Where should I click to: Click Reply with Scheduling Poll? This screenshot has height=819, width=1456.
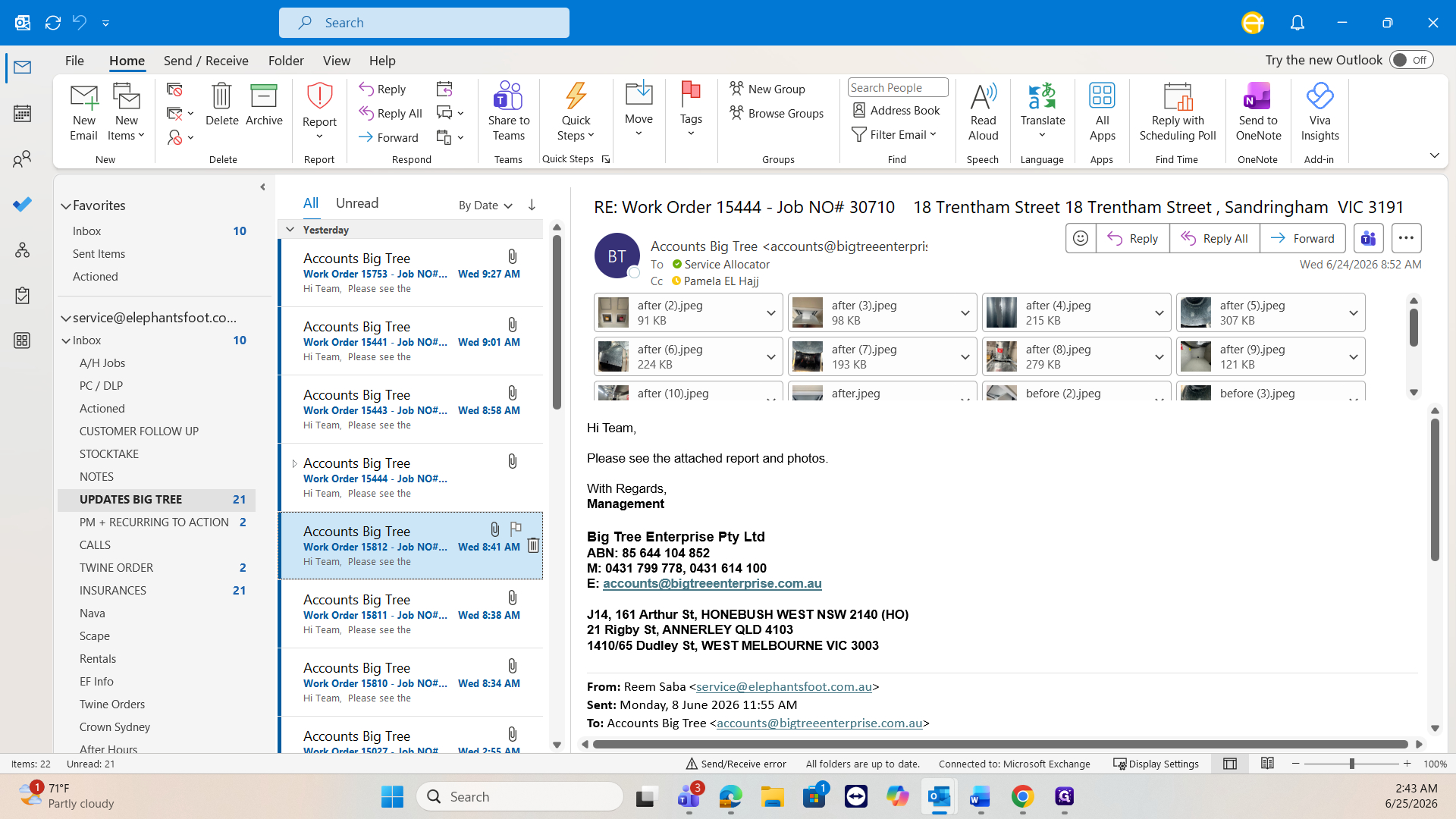pos(1177,112)
